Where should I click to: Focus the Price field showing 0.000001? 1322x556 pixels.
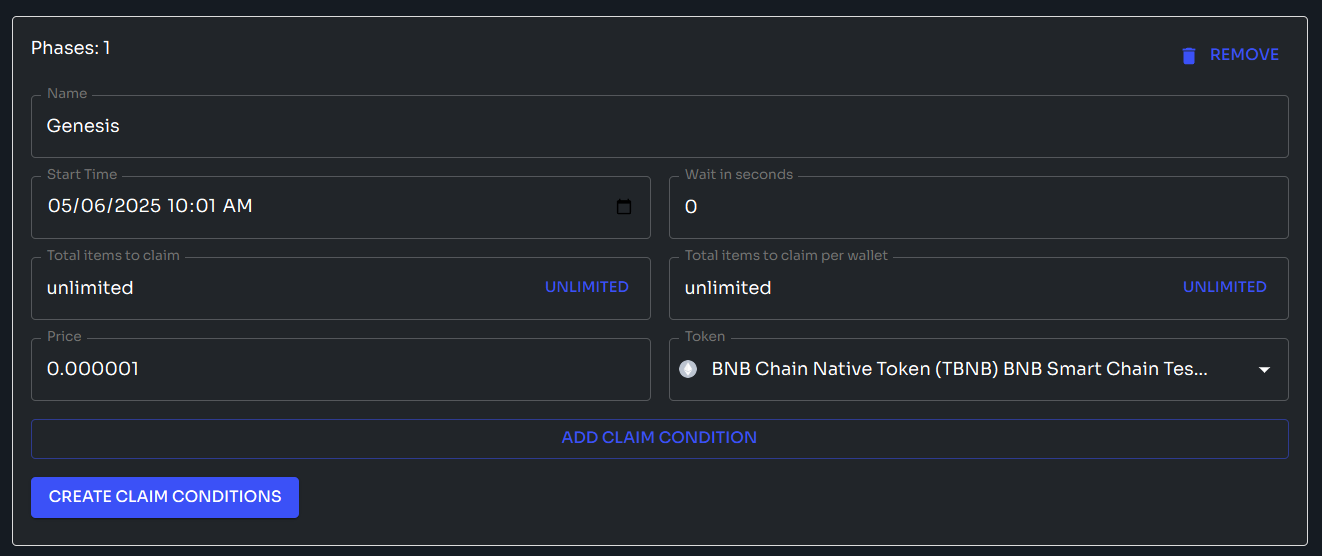pos(340,370)
